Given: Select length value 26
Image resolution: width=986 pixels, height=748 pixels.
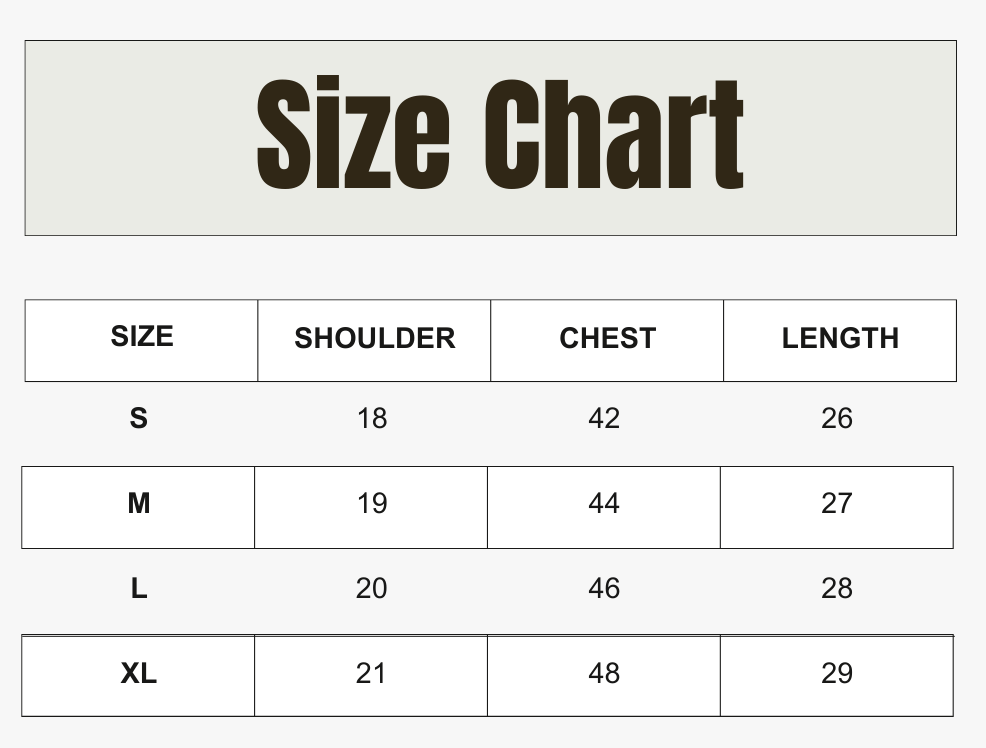Looking at the screenshot, I should point(837,419).
